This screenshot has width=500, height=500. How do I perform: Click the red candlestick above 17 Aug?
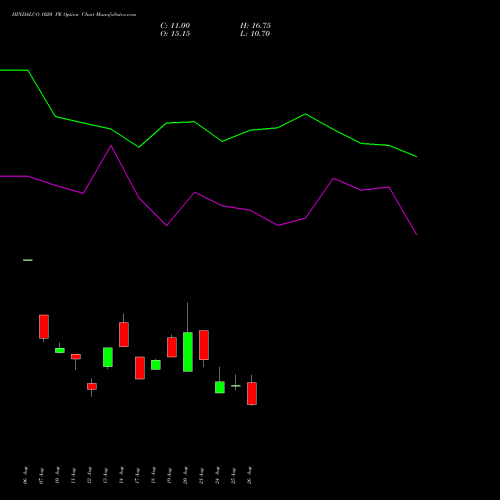coord(140,368)
